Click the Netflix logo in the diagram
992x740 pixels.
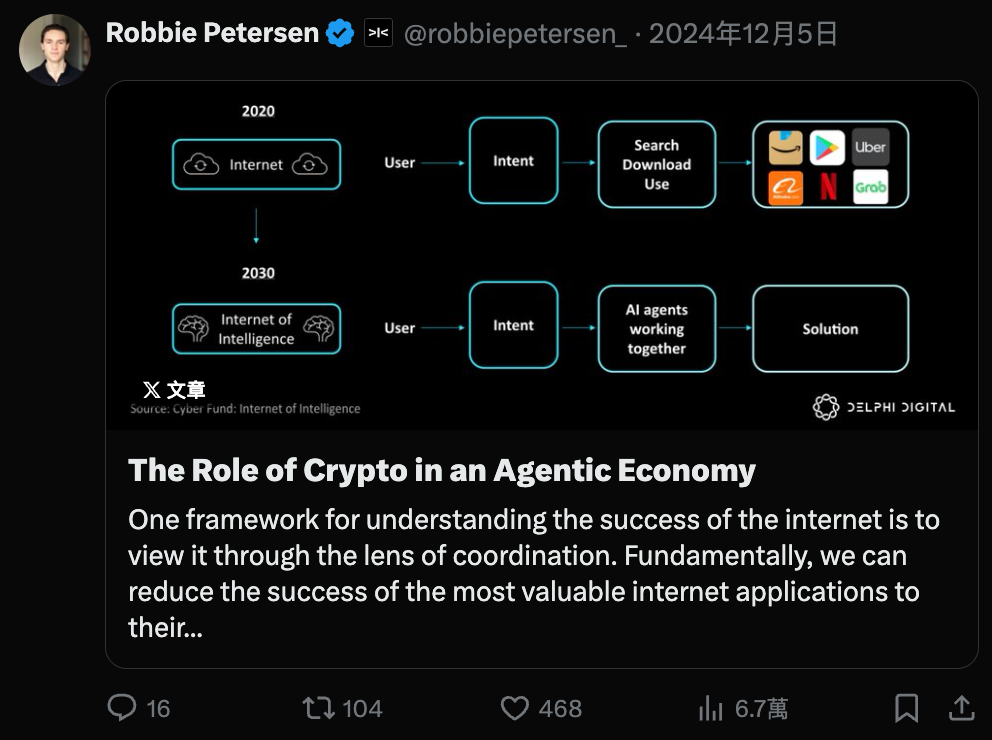828,187
